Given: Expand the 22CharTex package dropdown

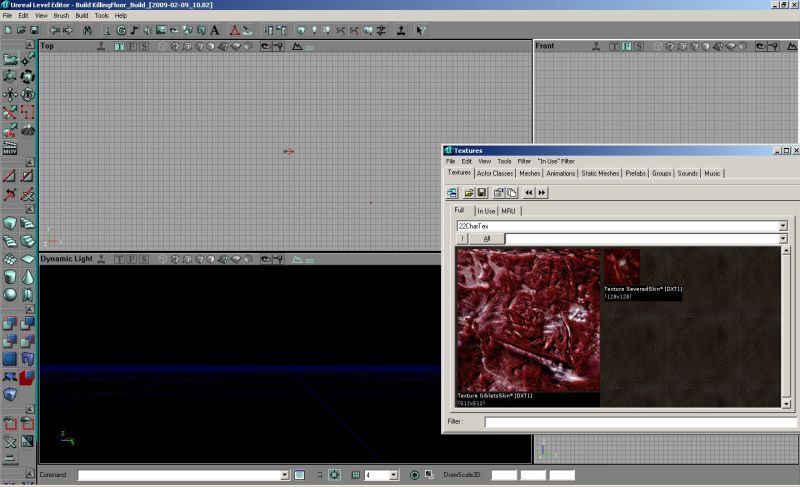Looking at the screenshot, I should 783,226.
